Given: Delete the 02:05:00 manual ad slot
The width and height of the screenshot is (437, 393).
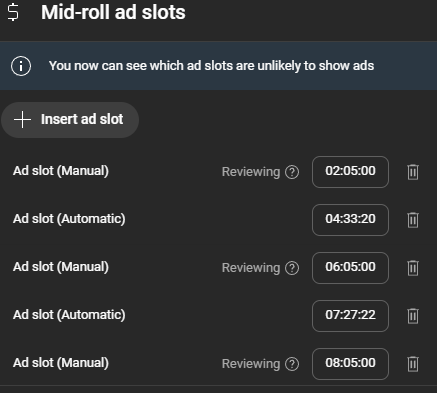Looking at the screenshot, I should tap(413, 172).
